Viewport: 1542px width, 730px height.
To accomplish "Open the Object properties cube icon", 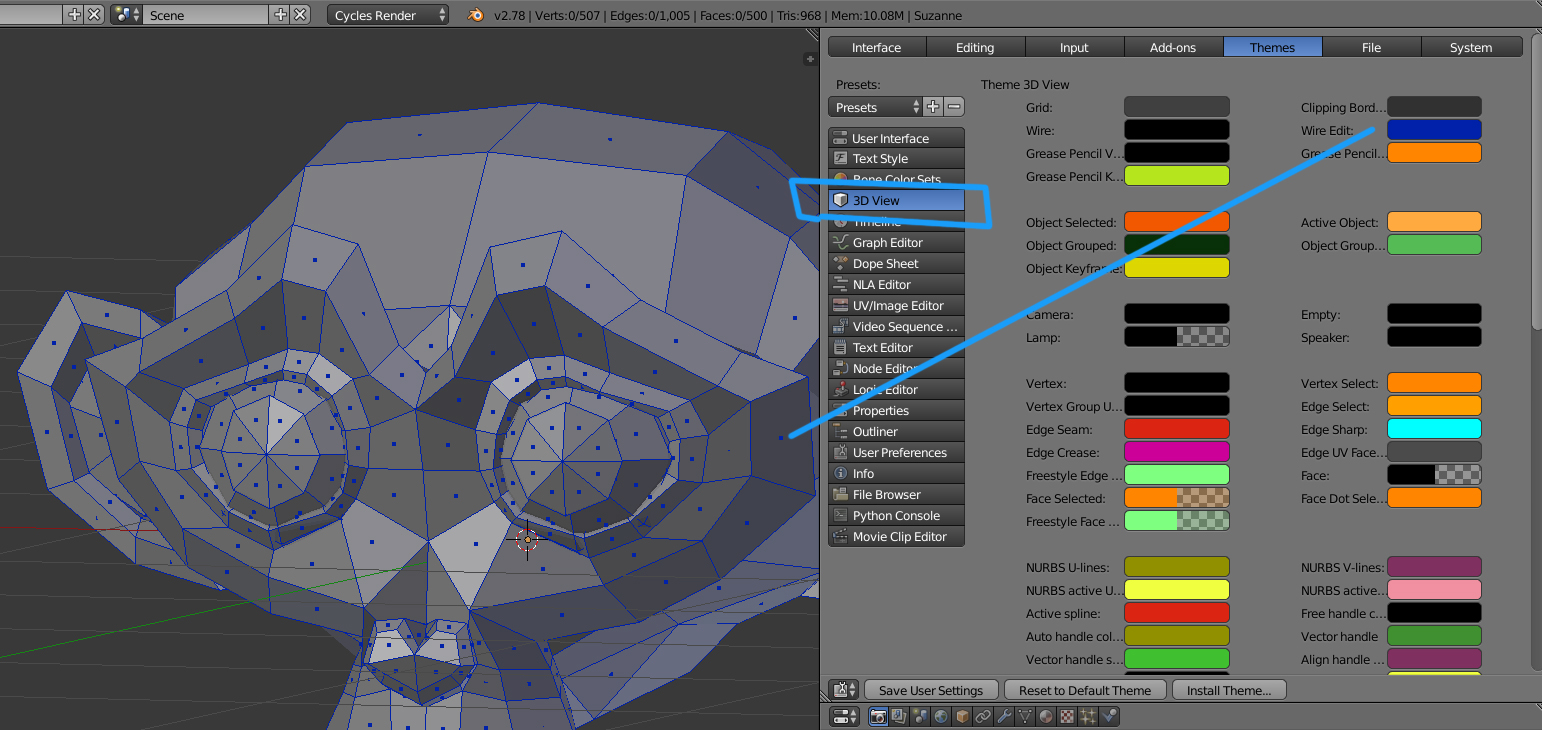I will pos(962,716).
